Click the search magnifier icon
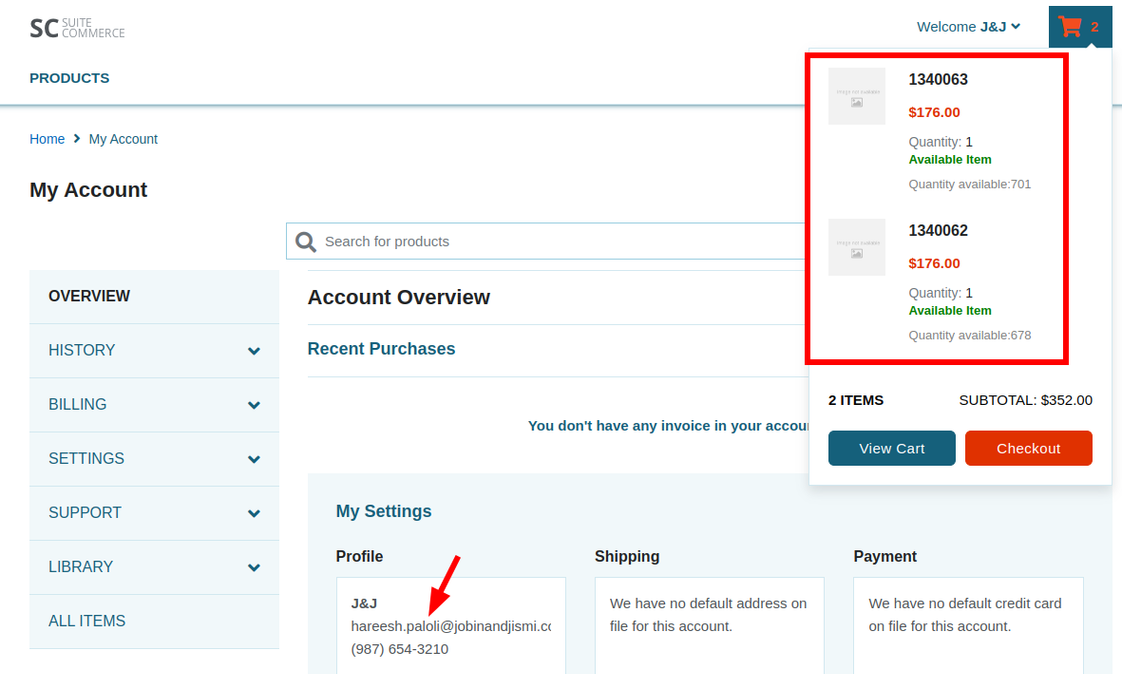Viewport: 1122px width, 674px height. pos(306,241)
